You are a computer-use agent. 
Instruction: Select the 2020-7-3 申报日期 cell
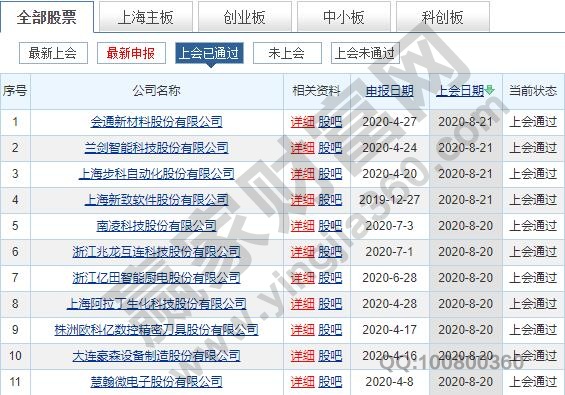coord(390,226)
